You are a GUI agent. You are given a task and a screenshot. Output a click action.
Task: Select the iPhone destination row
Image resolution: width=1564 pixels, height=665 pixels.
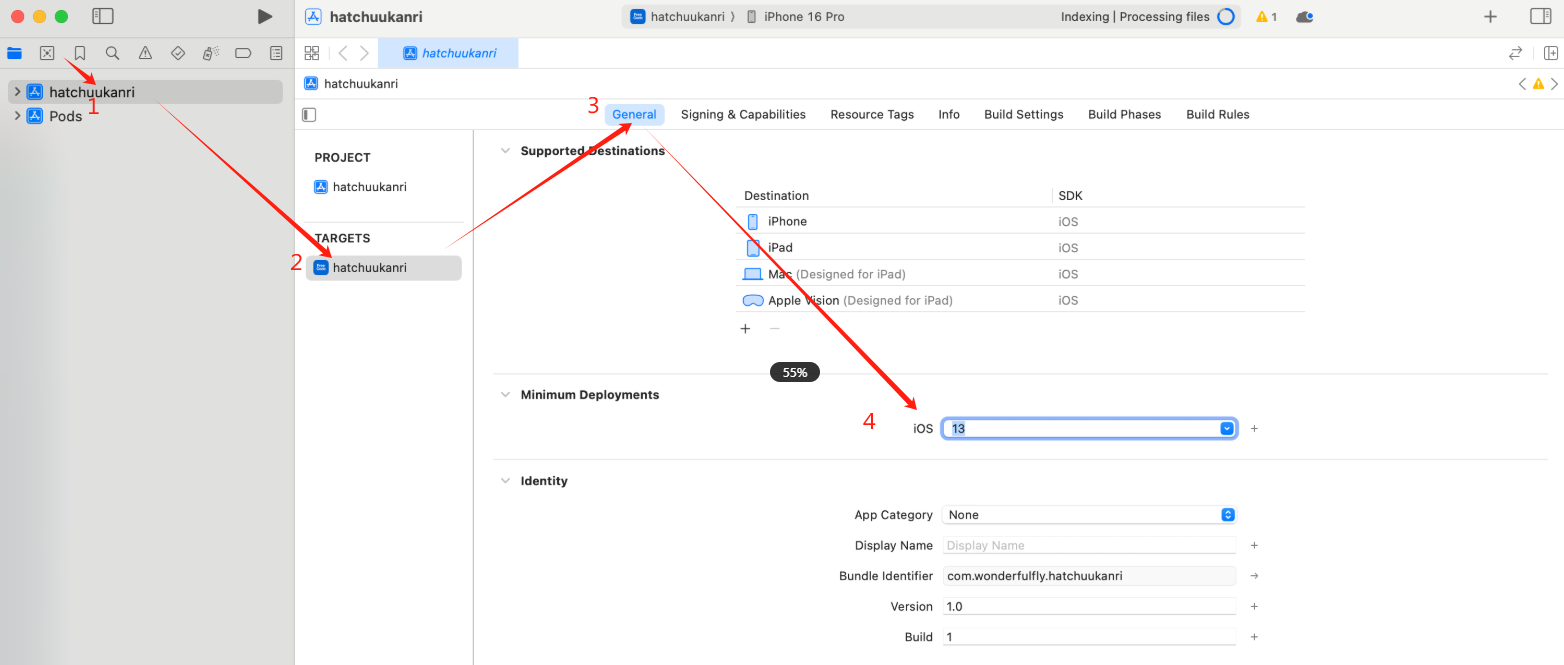click(x=1020, y=222)
